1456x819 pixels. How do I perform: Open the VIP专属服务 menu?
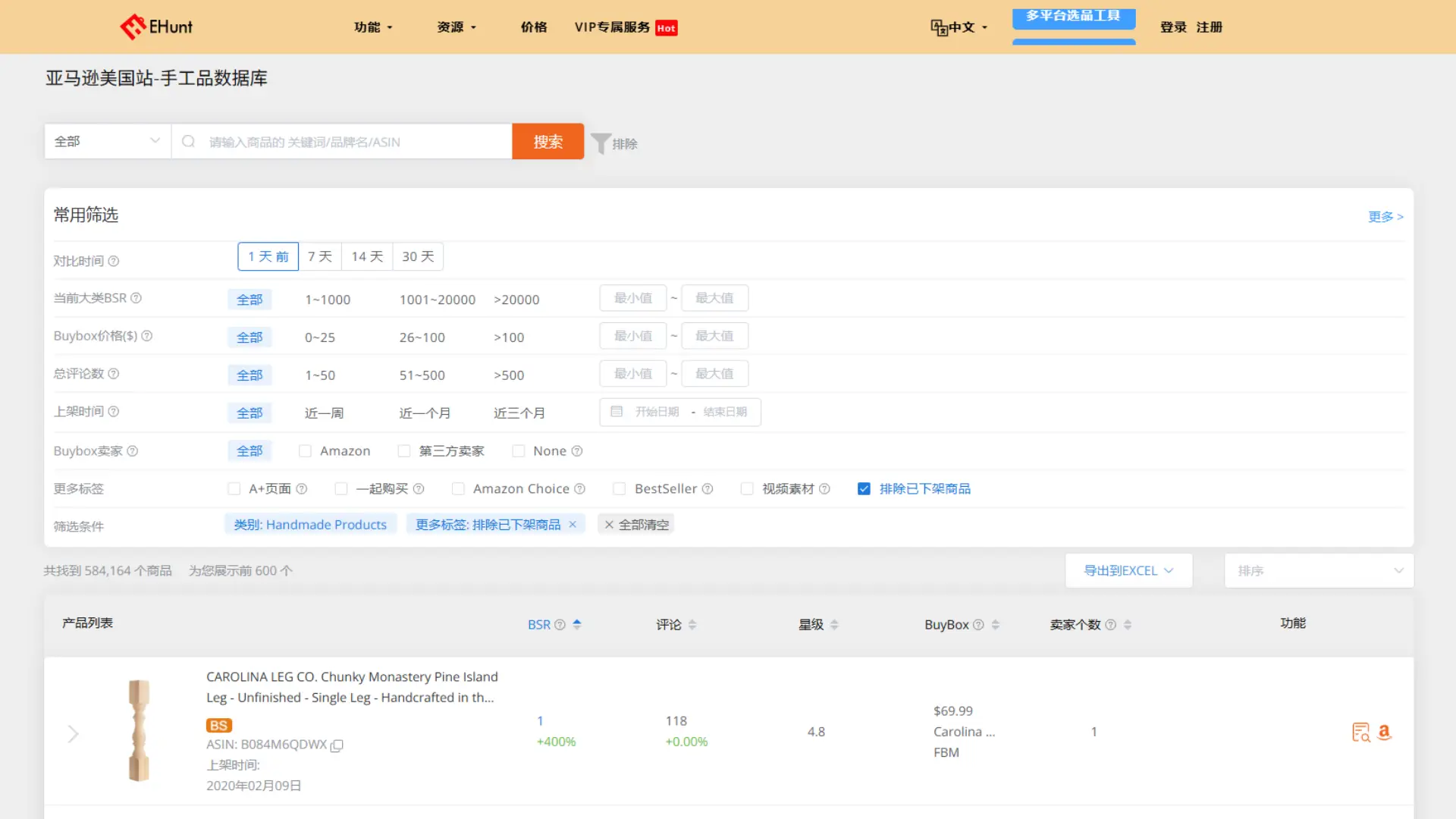click(x=611, y=27)
